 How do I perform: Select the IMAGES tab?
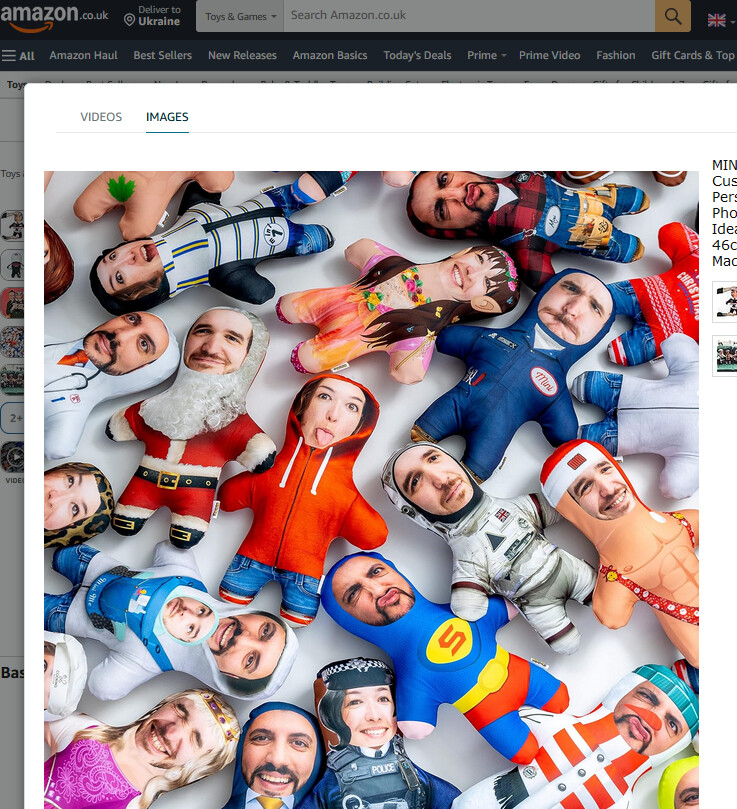coord(167,117)
